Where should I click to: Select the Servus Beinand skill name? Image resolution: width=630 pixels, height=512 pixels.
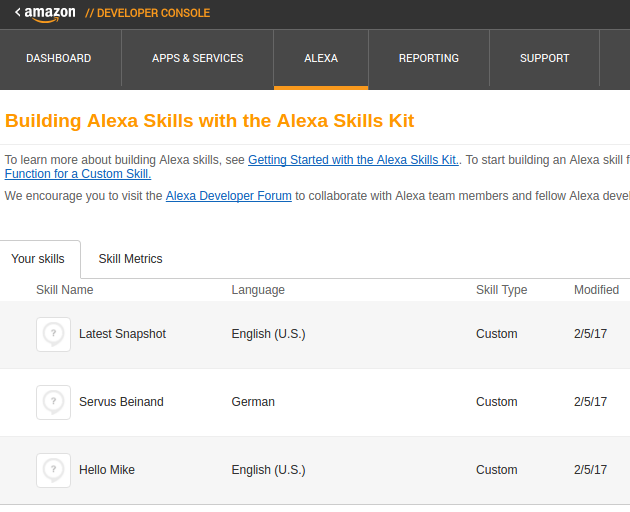click(x=121, y=402)
